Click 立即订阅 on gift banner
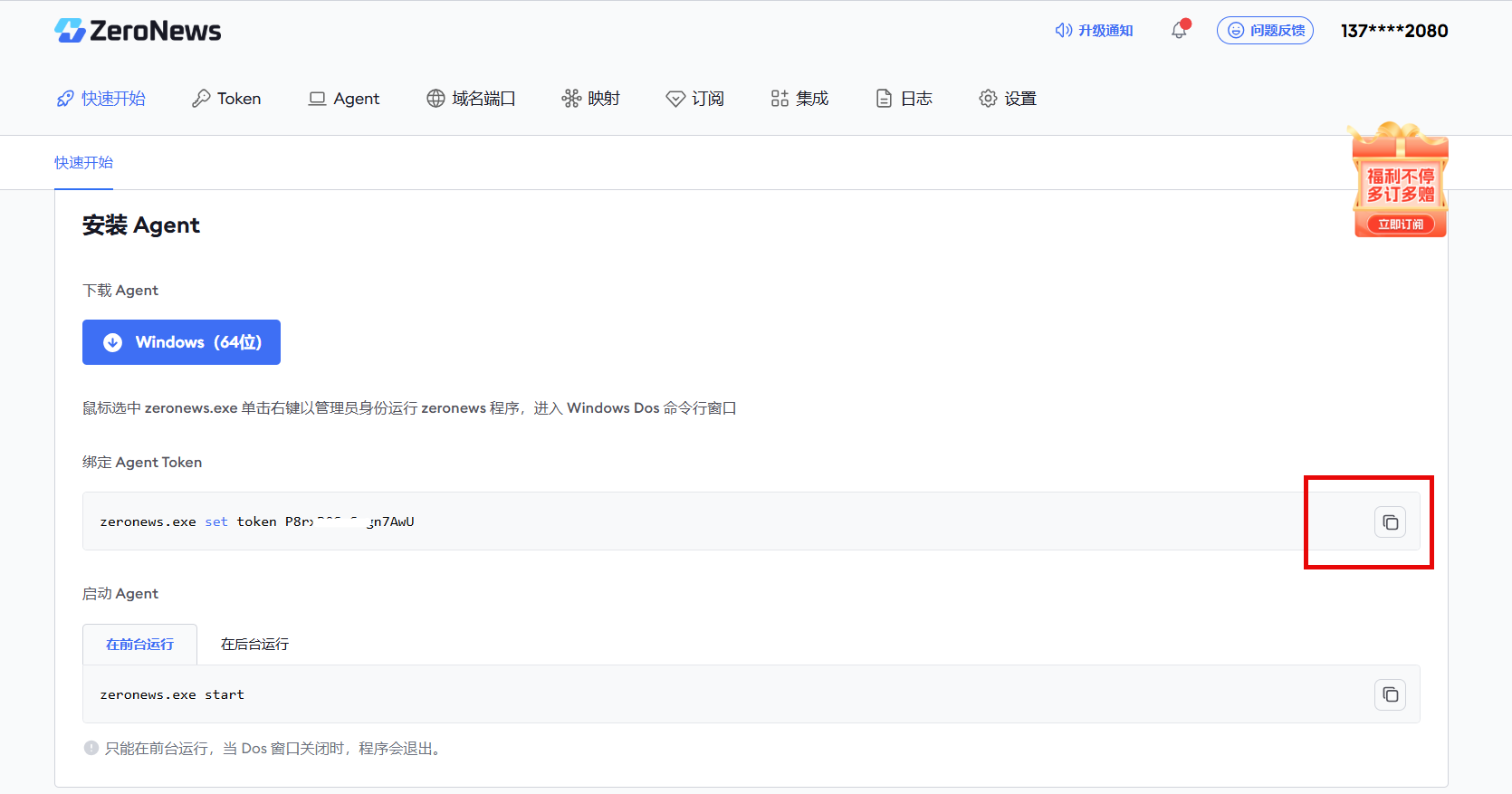Image resolution: width=1512 pixels, height=794 pixels. (1400, 225)
